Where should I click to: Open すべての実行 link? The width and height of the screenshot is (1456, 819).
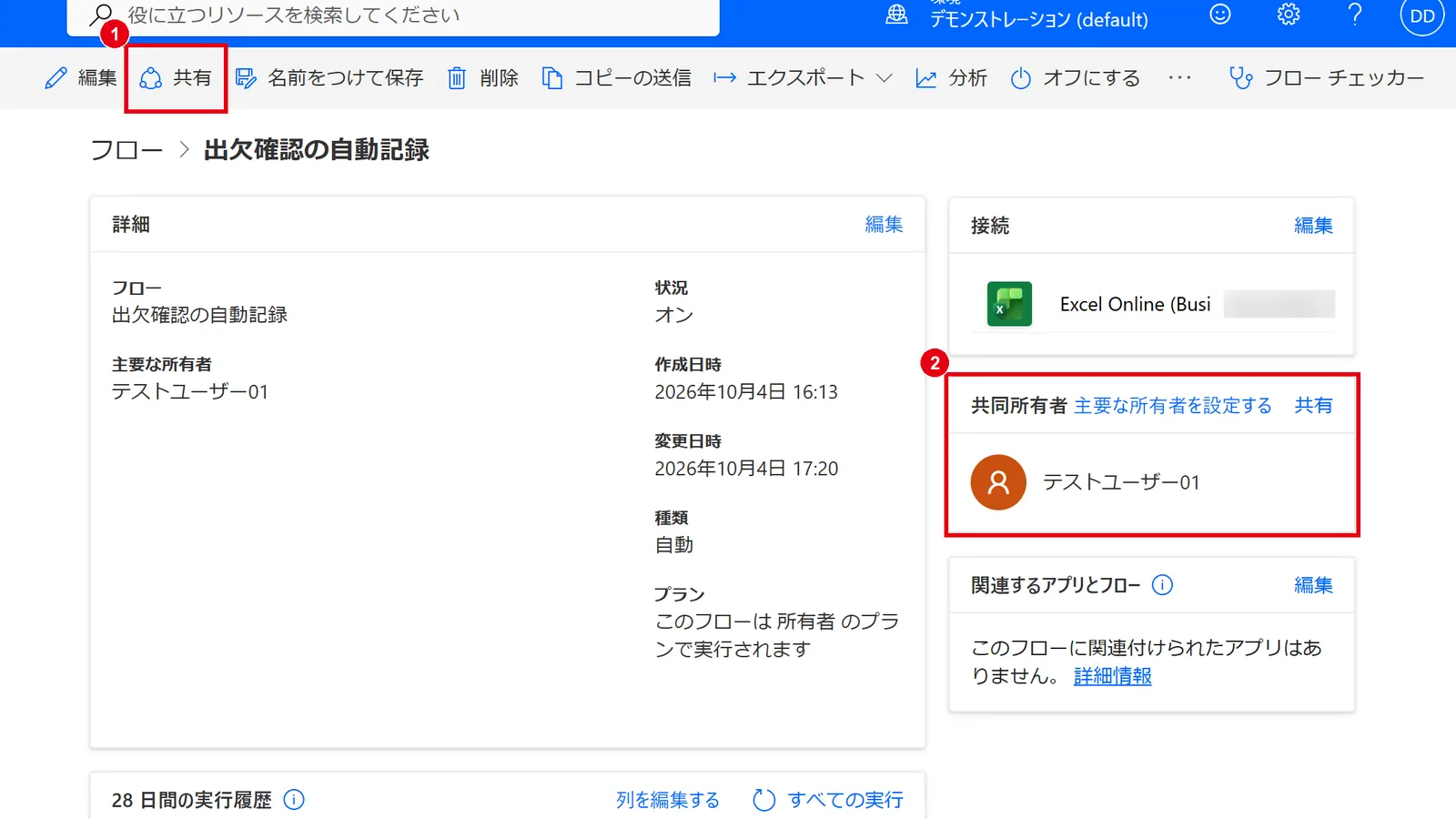[845, 800]
